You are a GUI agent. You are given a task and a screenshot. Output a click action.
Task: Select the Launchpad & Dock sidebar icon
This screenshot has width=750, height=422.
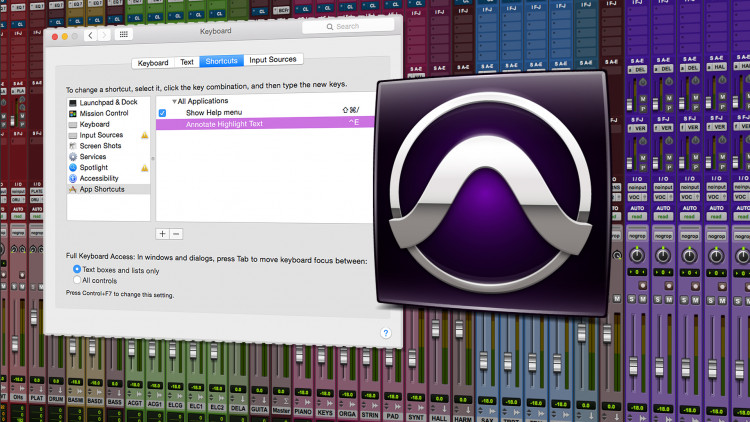pyautogui.click(x=73, y=103)
